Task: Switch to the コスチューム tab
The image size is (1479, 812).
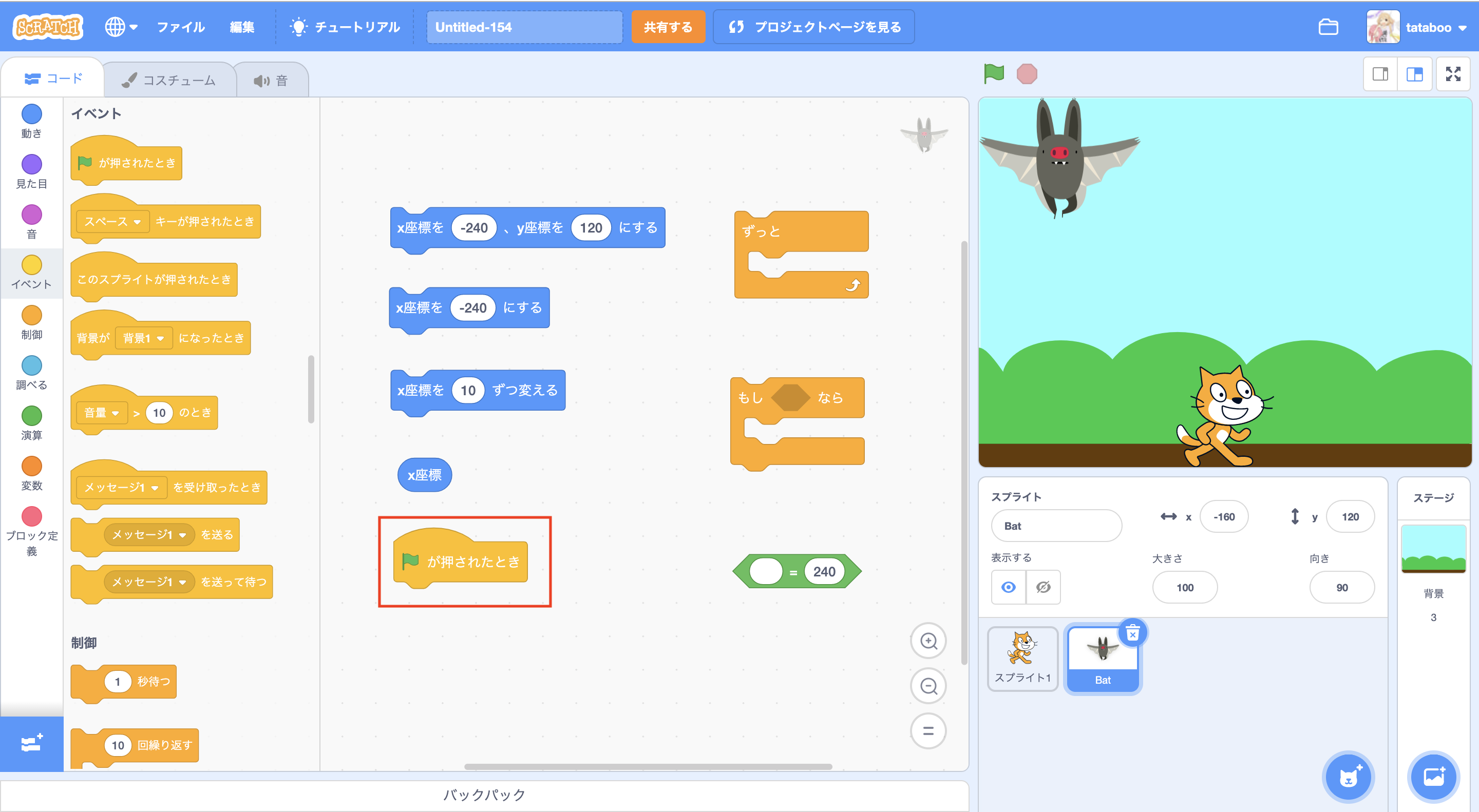Action: point(169,81)
